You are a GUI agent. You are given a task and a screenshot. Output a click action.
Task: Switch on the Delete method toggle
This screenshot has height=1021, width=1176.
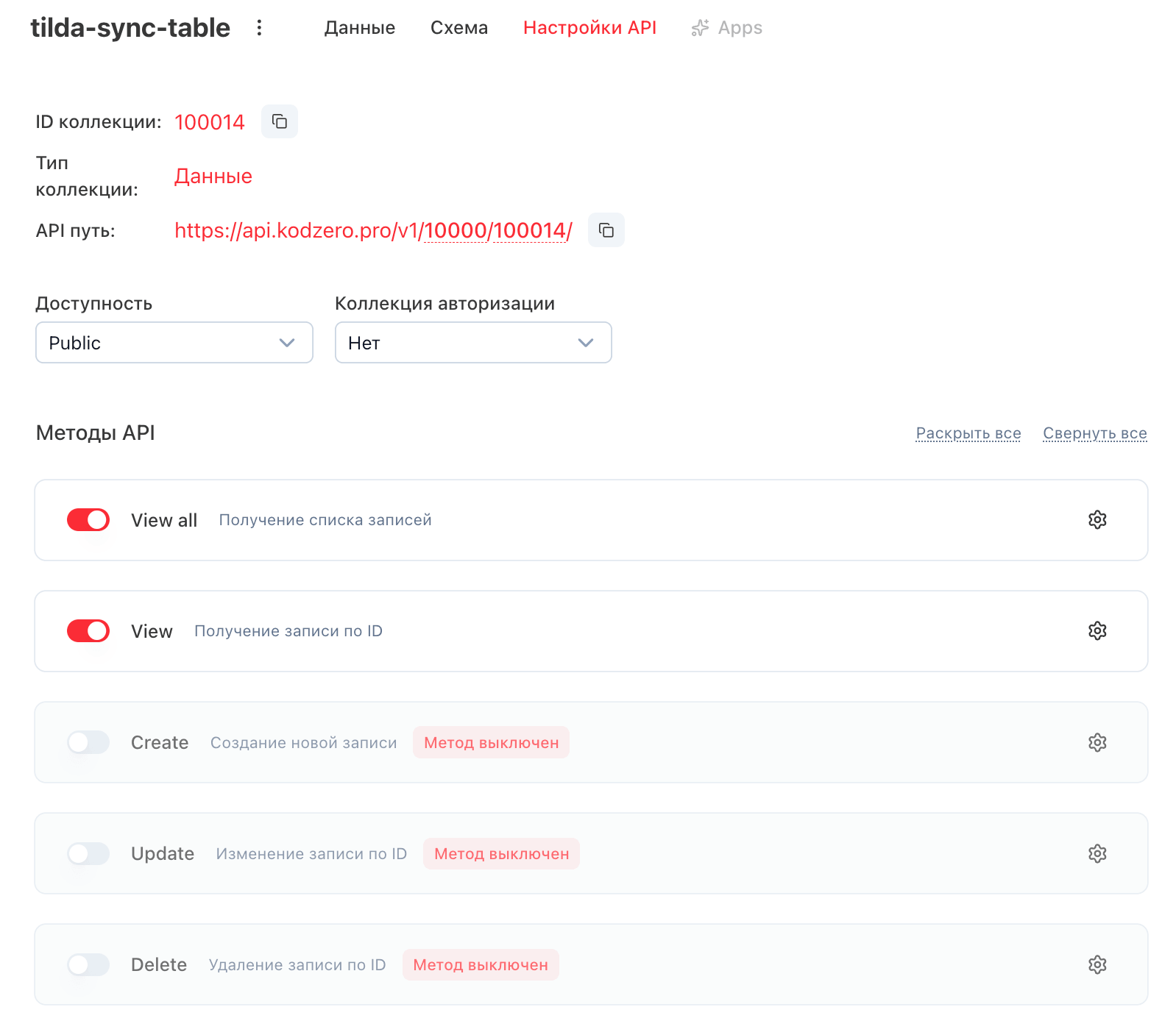tap(88, 964)
